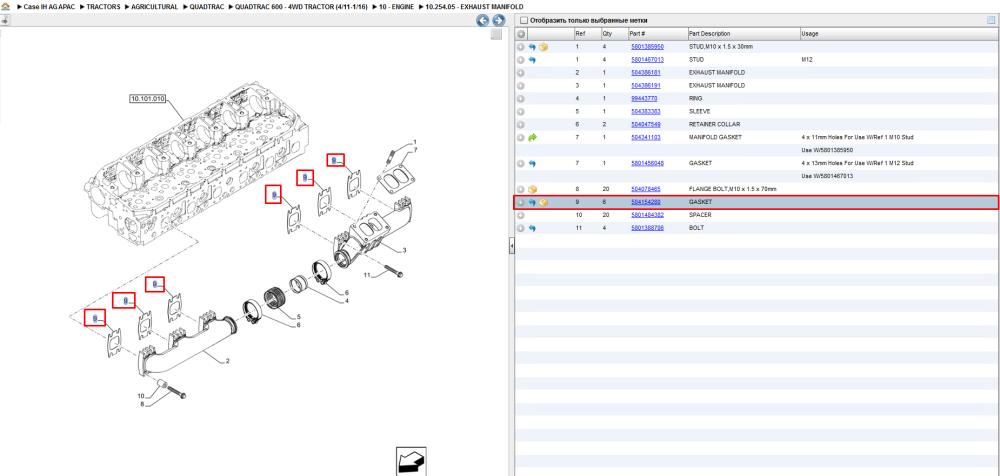This screenshot has height=476, width=1000.
Task: Open part number 504386181 link
Action: click(x=645, y=73)
